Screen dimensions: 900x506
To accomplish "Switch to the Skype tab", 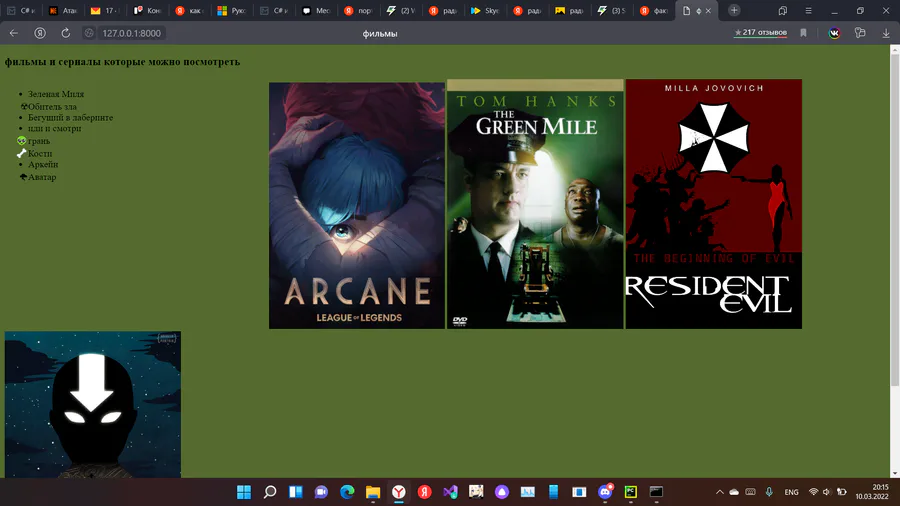I will [486, 10].
